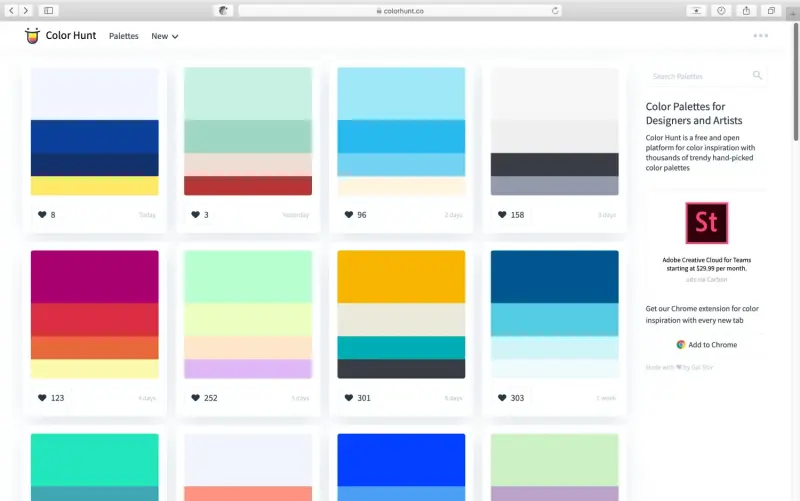Select cream bottom stripe in 96-likes palette
The image size is (800, 501).
401,186
